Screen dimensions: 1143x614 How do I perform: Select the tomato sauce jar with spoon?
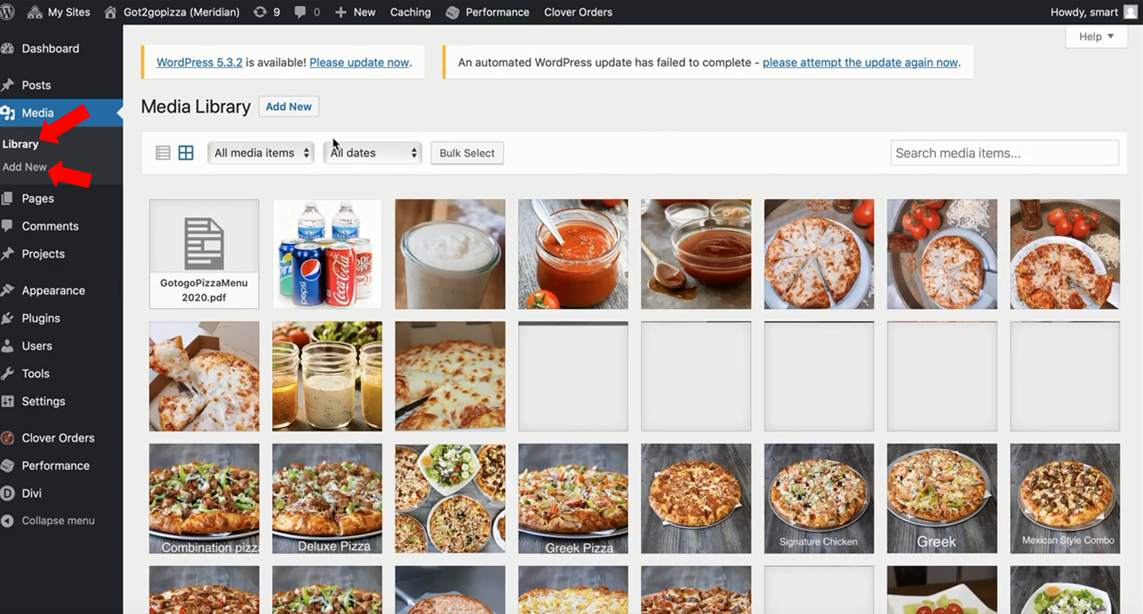(x=573, y=254)
